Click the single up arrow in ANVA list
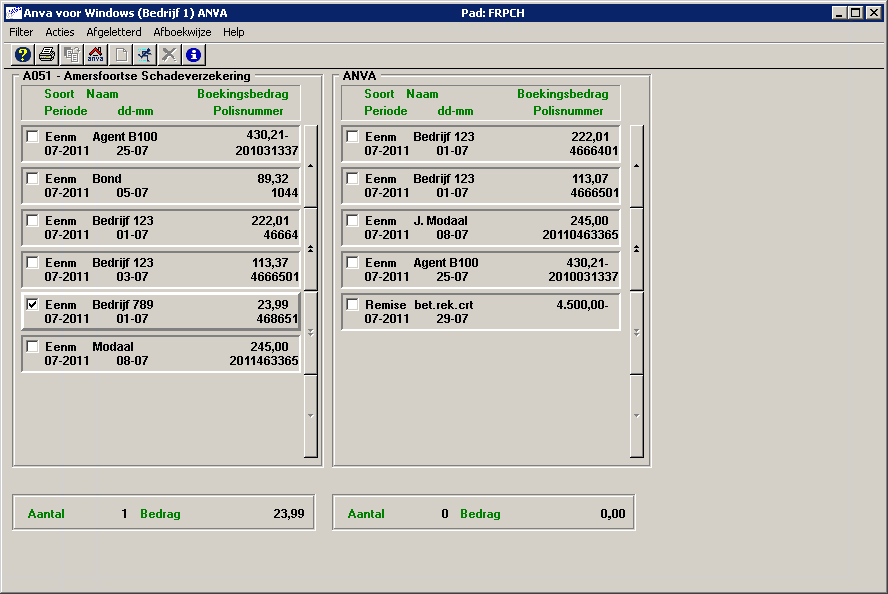The image size is (888, 594). pyautogui.click(x=637, y=165)
